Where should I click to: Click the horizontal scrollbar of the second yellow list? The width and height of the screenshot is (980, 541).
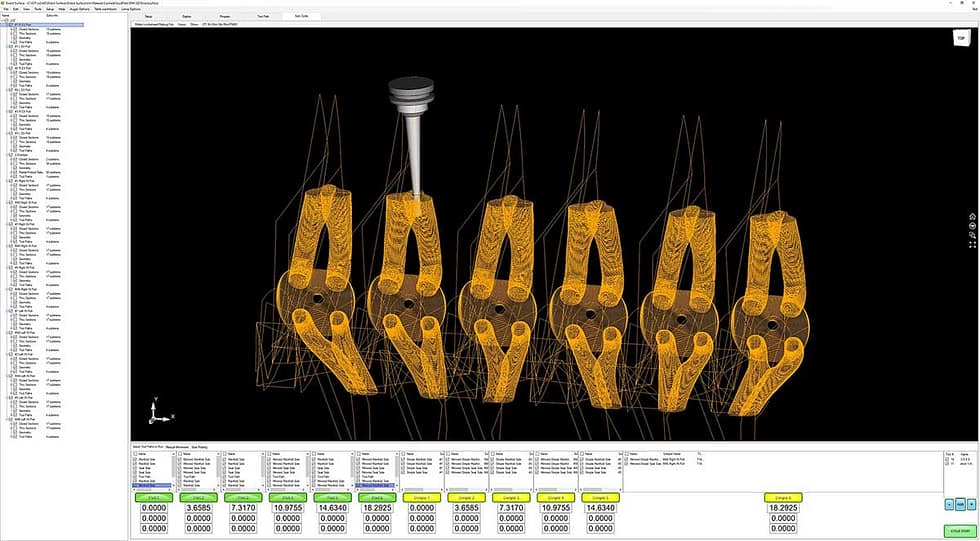(x=467, y=490)
